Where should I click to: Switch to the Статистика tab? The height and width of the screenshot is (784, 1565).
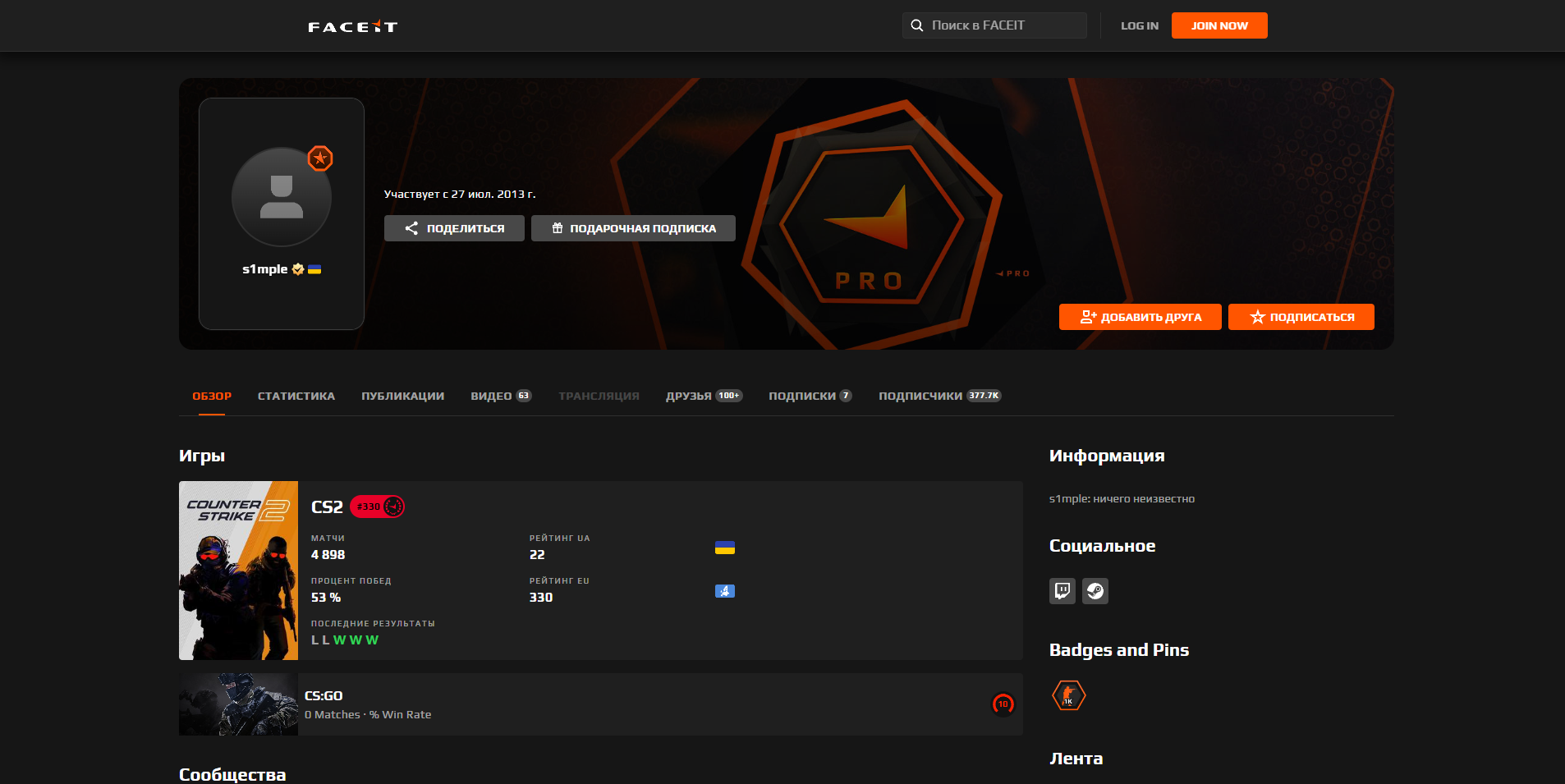[x=296, y=396]
